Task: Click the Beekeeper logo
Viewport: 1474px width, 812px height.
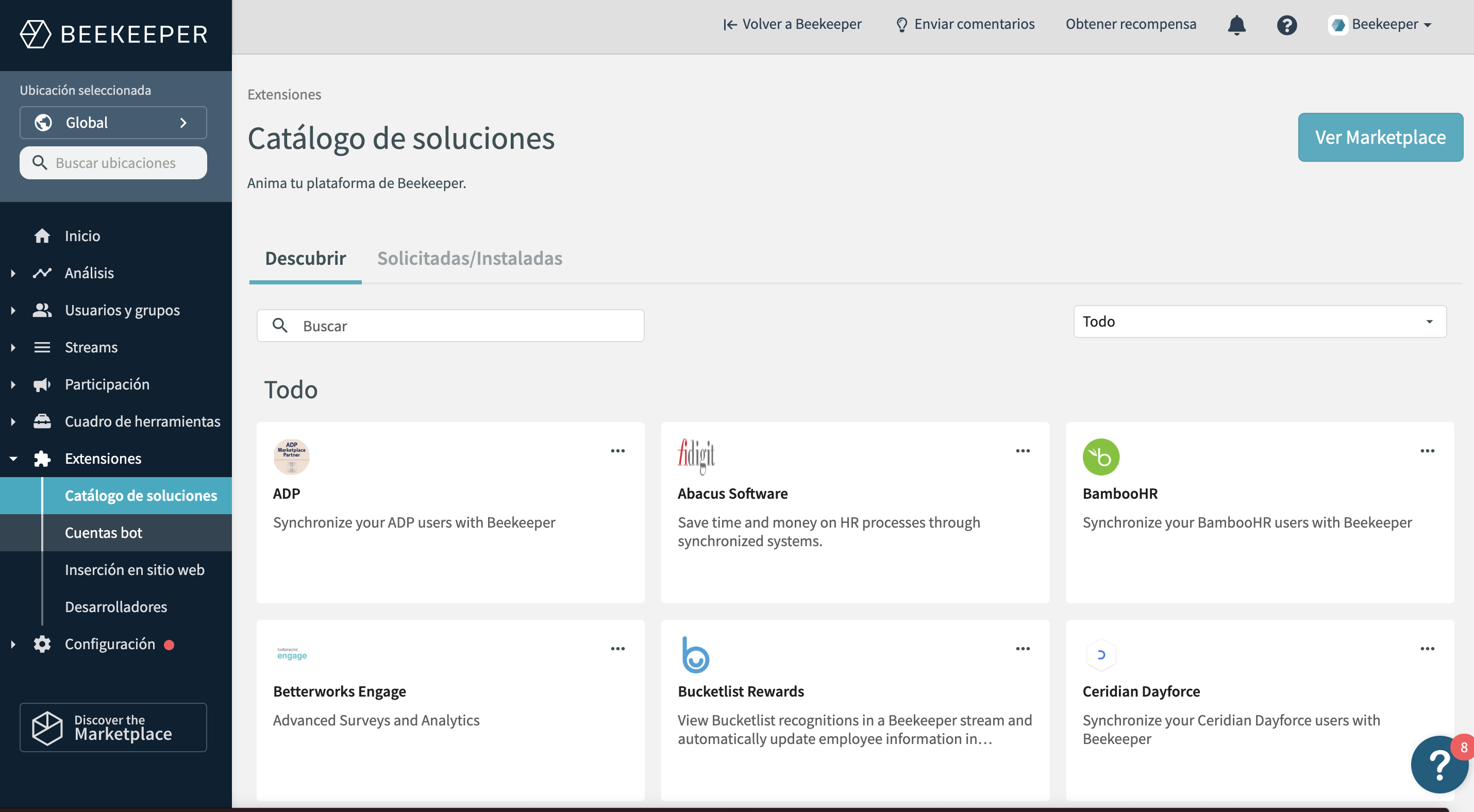Action: click(x=113, y=35)
